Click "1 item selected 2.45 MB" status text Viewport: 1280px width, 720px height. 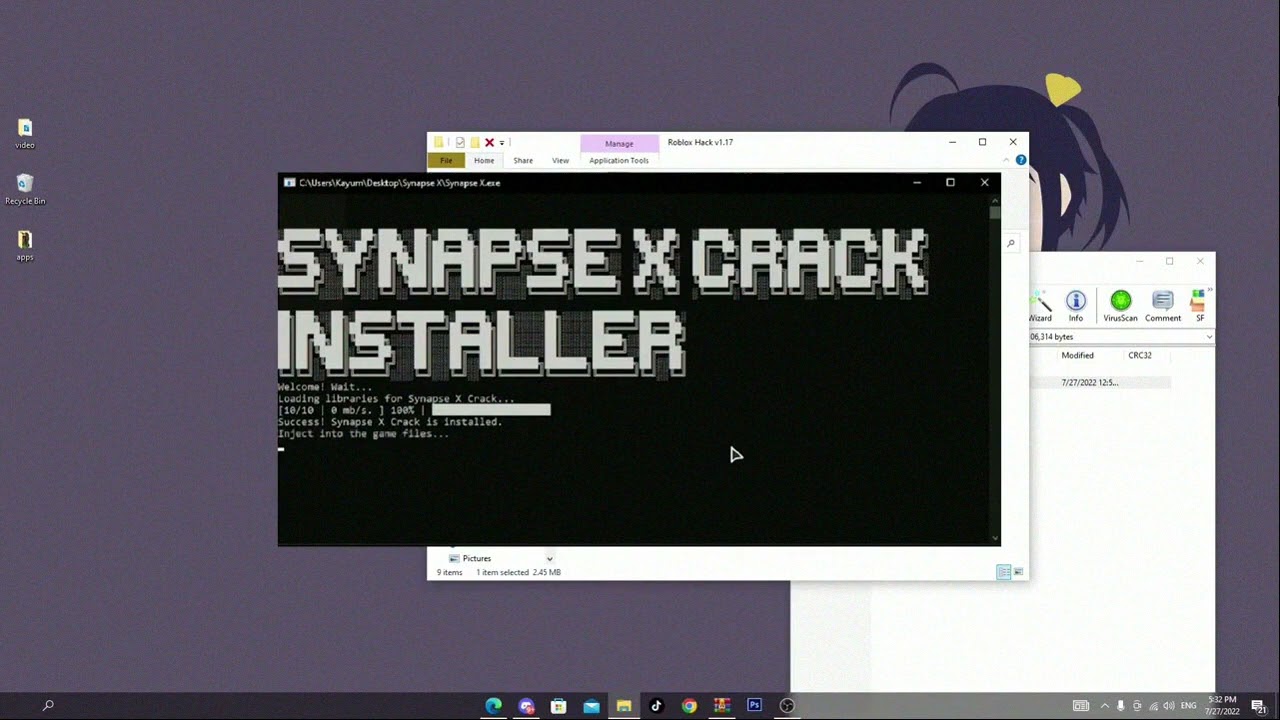(518, 573)
